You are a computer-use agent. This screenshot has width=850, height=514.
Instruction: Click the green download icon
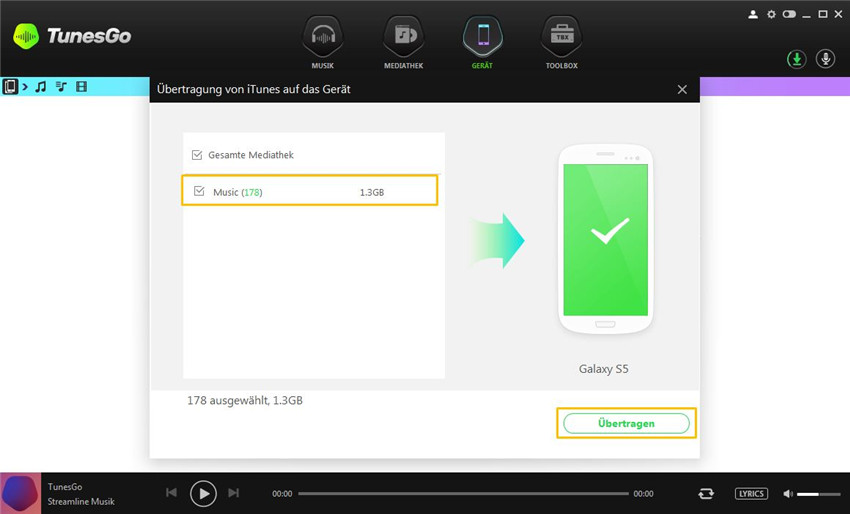(x=796, y=59)
